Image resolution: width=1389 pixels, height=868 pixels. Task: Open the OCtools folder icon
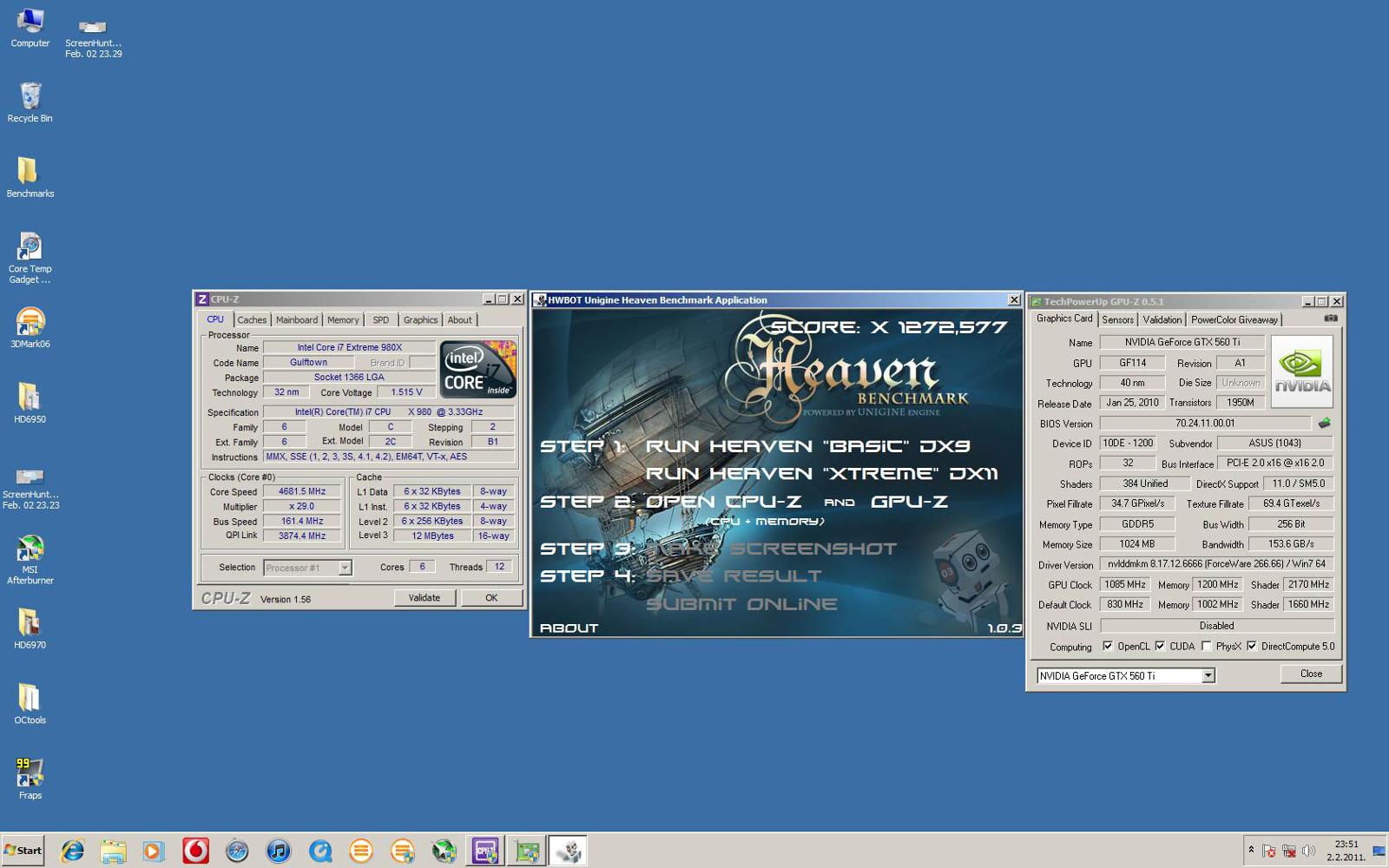coord(30,704)
